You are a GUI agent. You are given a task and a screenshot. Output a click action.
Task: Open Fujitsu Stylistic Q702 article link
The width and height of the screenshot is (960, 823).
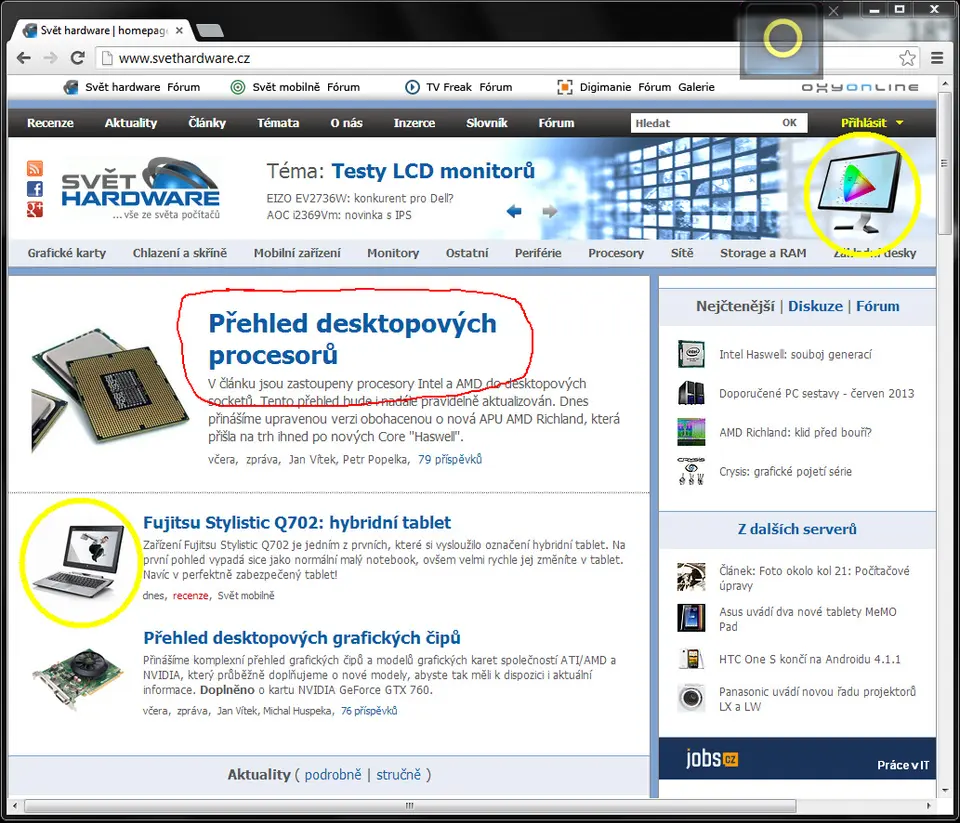(x=297, y=522)
